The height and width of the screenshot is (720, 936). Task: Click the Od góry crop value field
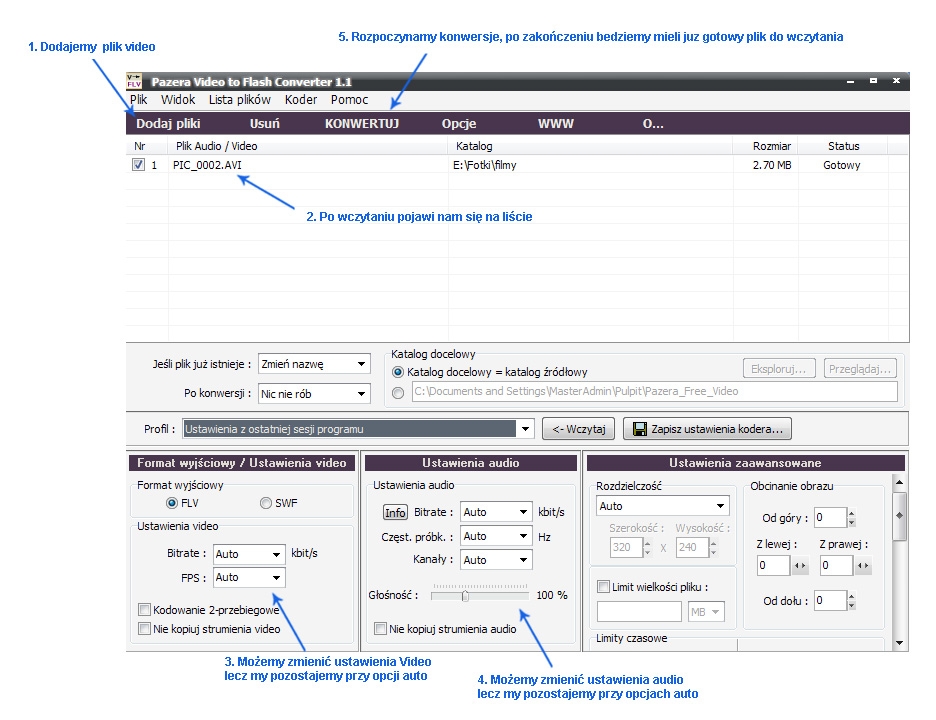click(x=831, y=518)
